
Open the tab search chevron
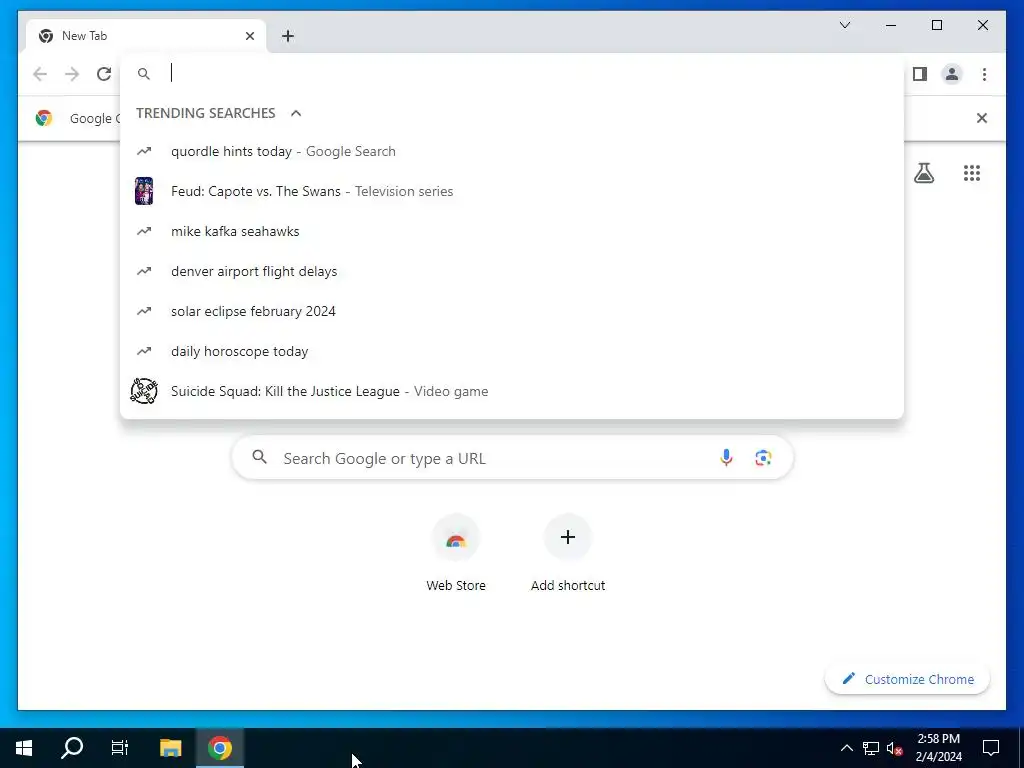pyautogui.click(x=844, y=25)
